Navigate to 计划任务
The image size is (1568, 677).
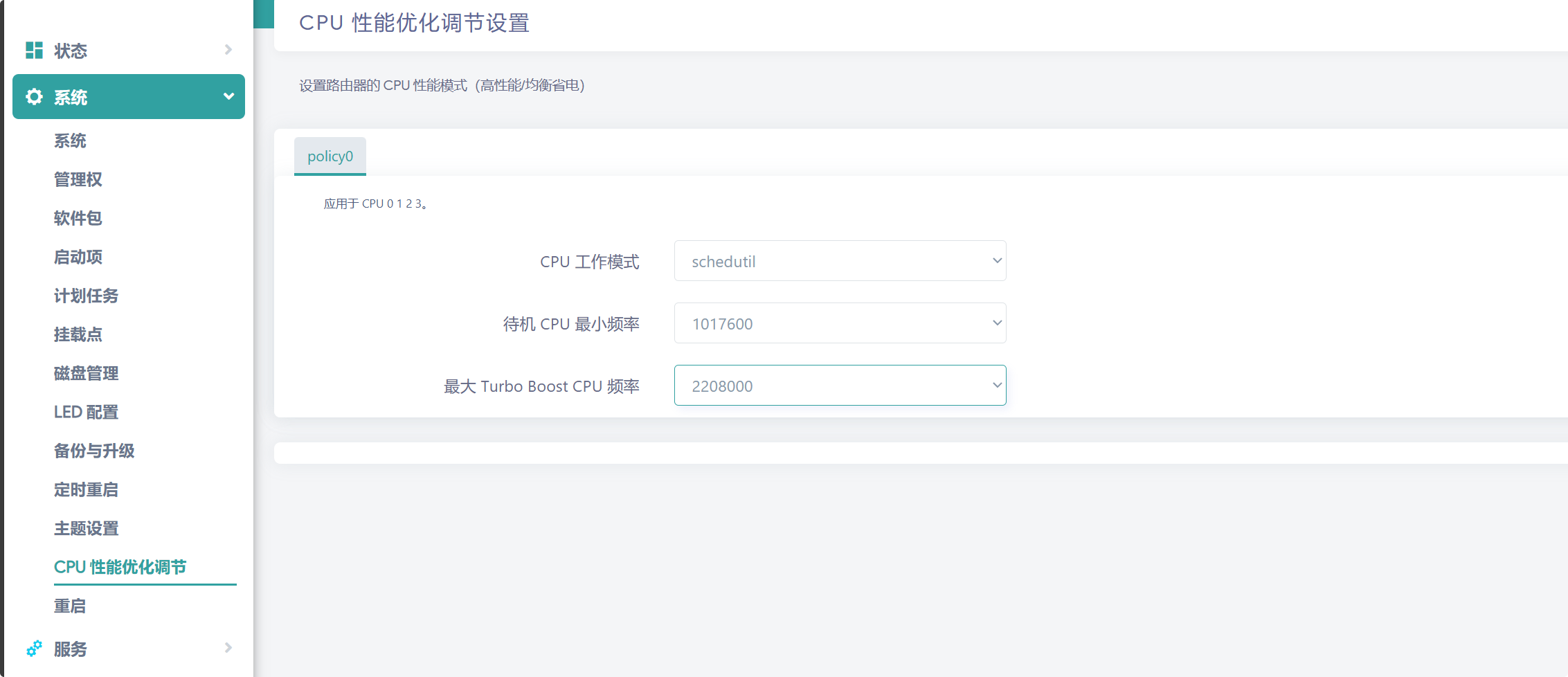tap(86, 296)
